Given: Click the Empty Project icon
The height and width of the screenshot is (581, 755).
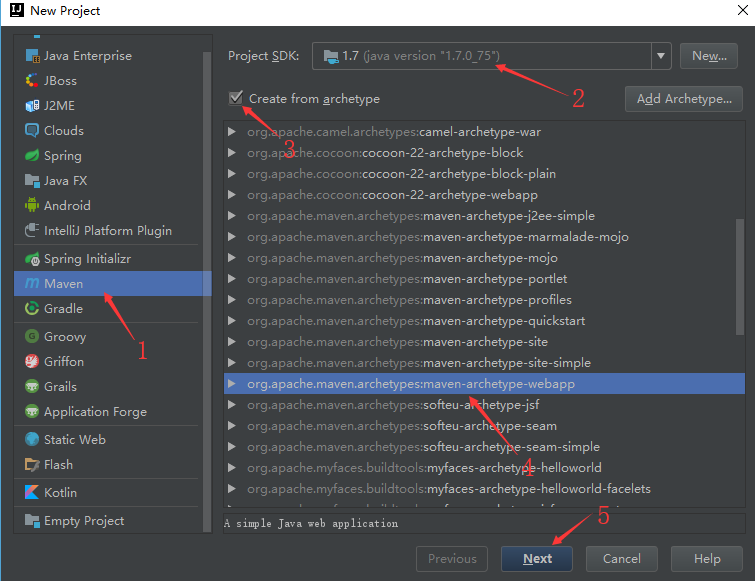Looking at the screenshot, I should (x=32, y=521).
